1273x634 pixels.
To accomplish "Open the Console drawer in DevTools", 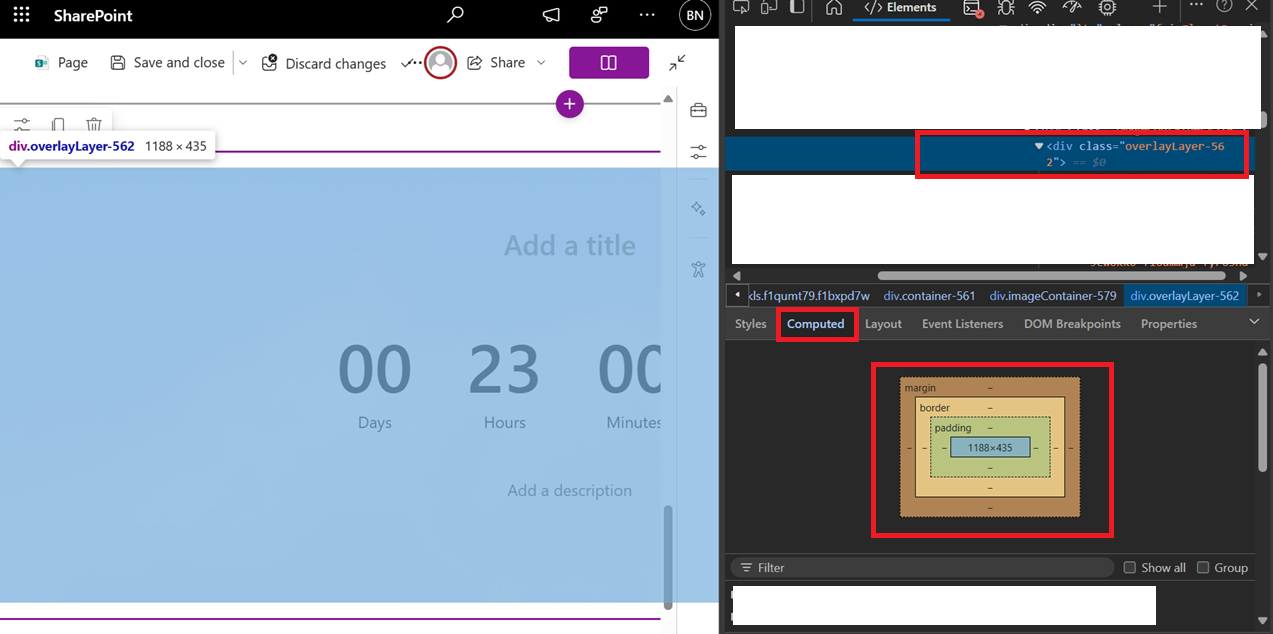I will click(x=971, y=8).
